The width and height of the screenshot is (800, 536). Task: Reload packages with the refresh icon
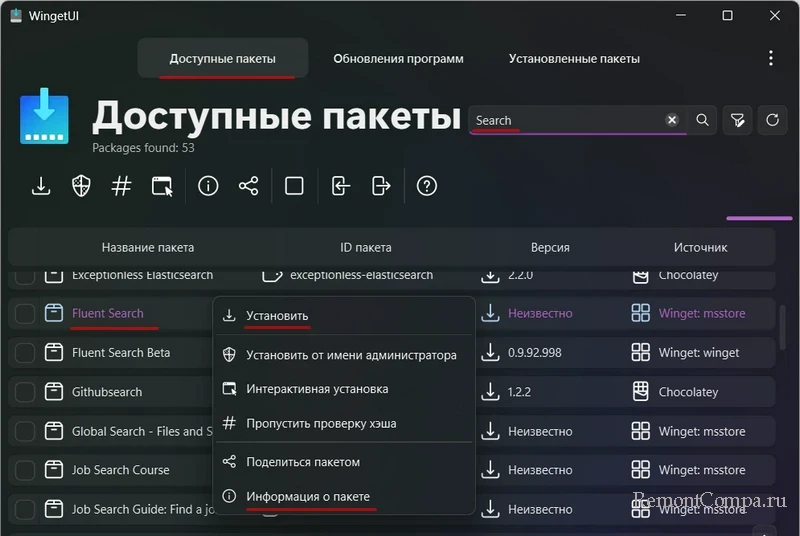pyautogui.click(x=772, y=120)
